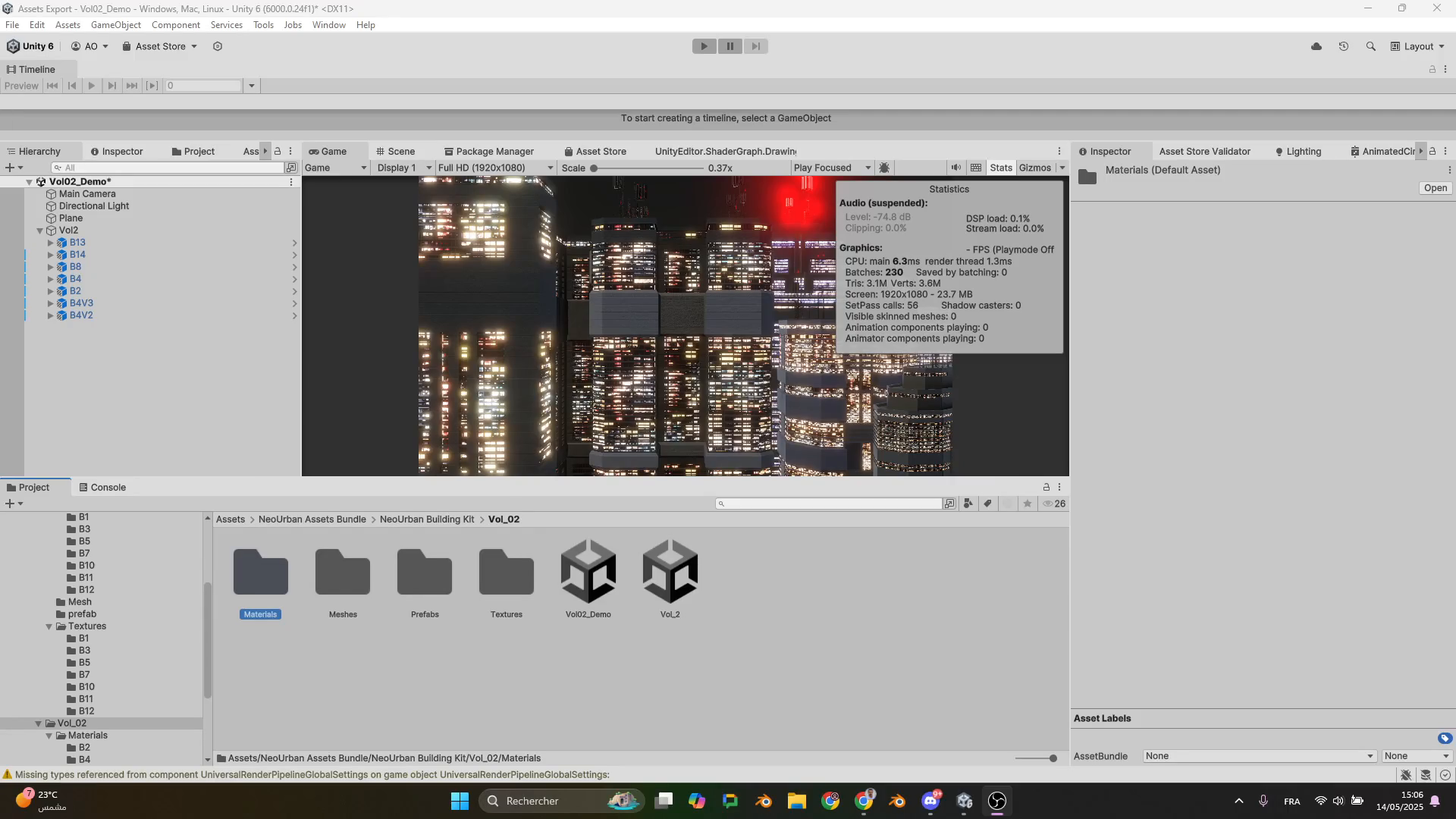Open the Asset Store toolbar dropdown
Image resolution: width=1456 pixels, height=819 pixels.
159,46
